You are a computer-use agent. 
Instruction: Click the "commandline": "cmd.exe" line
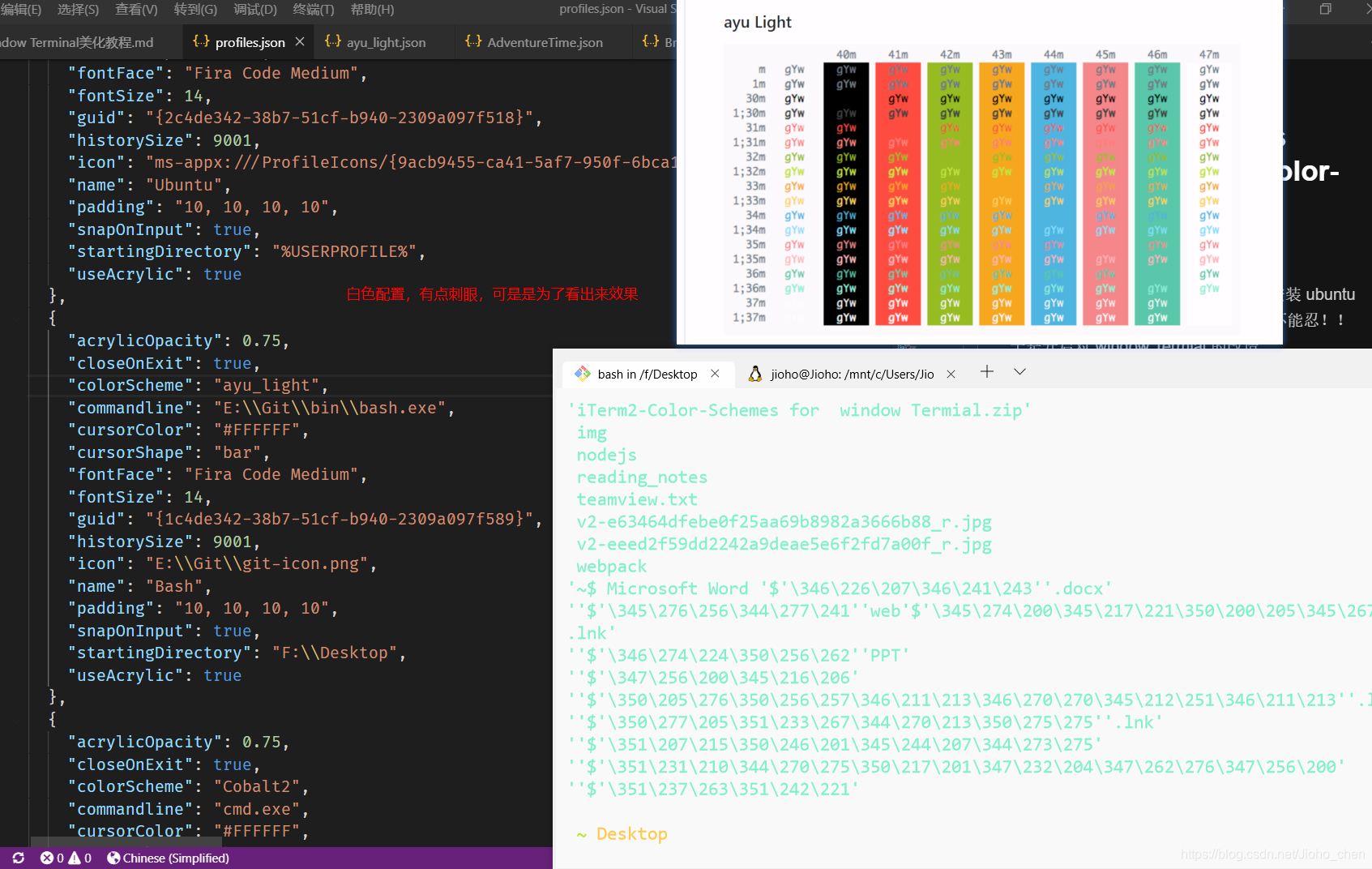[x=188, y=809]
